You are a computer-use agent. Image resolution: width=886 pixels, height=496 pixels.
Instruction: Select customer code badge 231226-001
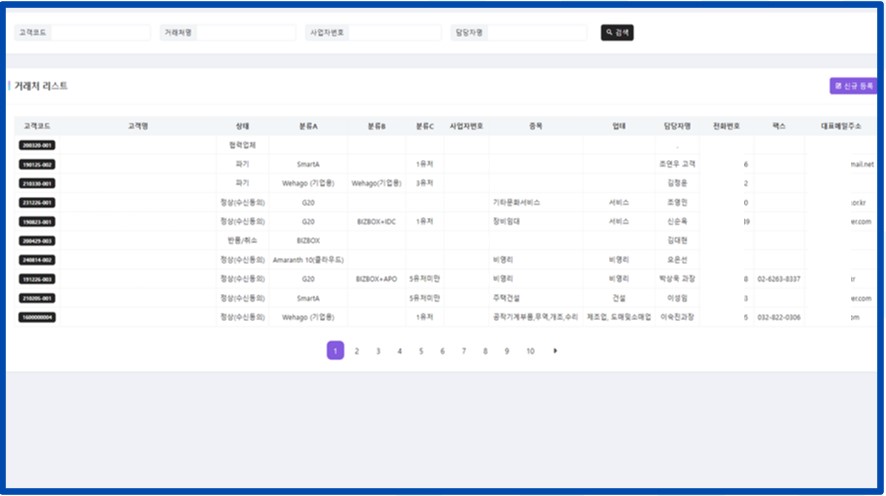pos(38,202)
